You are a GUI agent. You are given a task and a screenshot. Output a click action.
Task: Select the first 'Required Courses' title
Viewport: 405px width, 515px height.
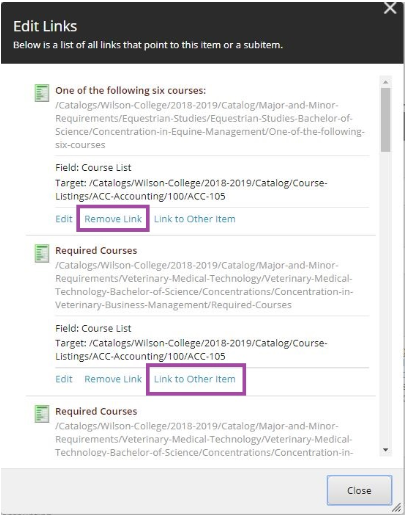[96, 251]
